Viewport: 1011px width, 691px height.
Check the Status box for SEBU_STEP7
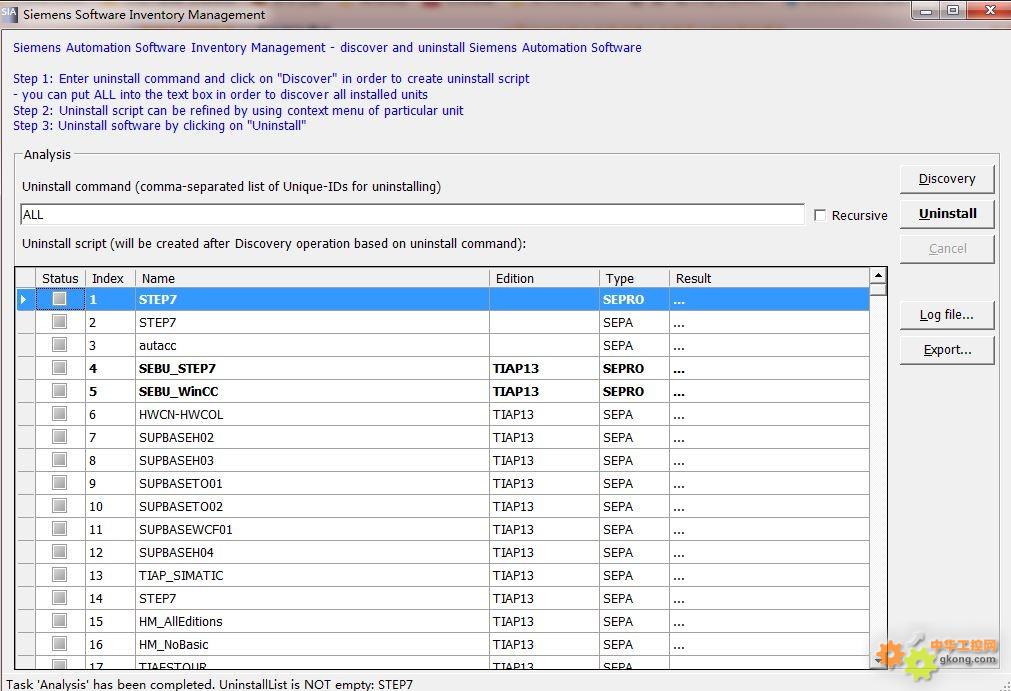60,368
